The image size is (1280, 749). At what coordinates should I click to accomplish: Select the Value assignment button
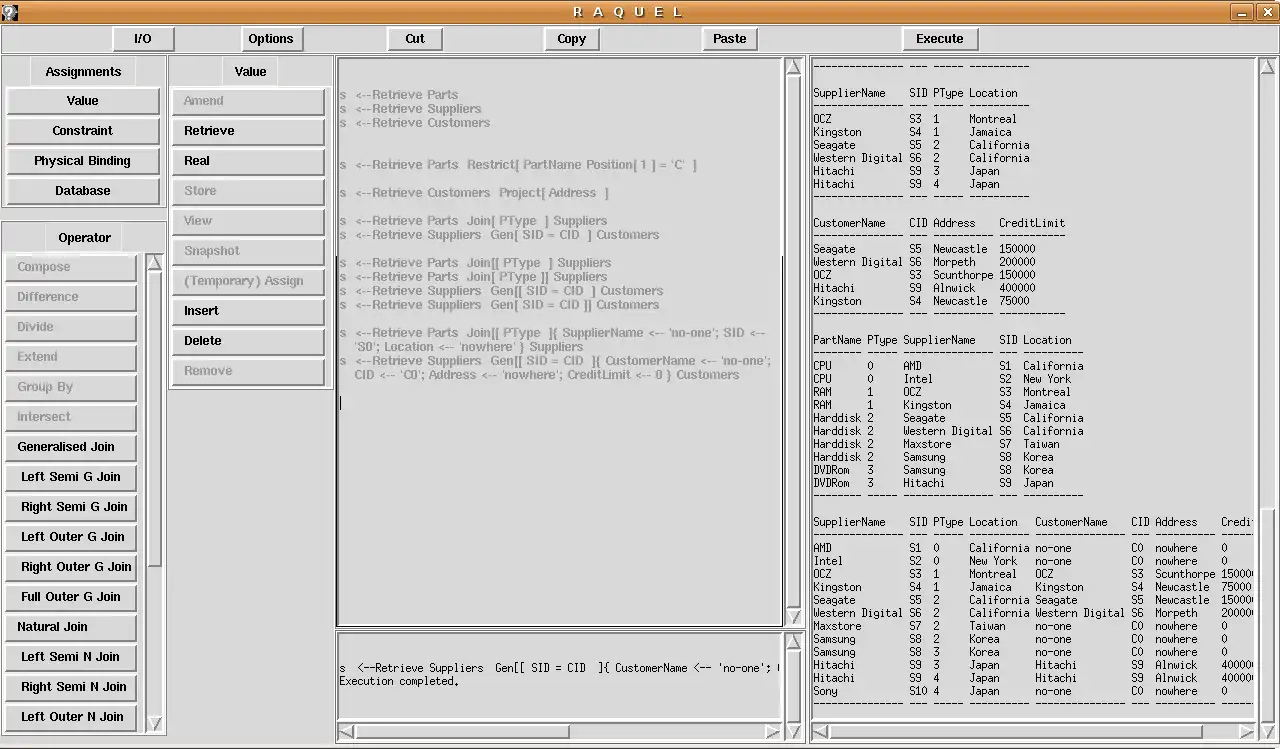(x=83, y=101)
